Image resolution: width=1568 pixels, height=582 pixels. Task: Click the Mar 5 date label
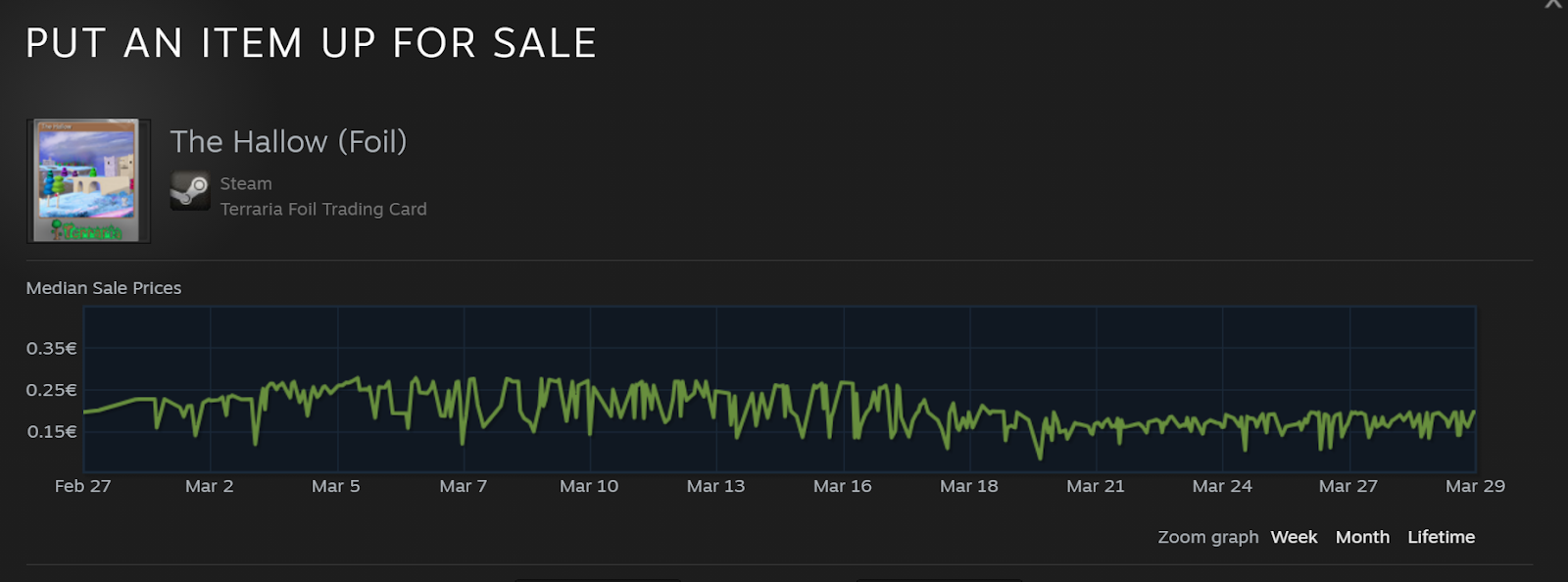tap(336, 486)
